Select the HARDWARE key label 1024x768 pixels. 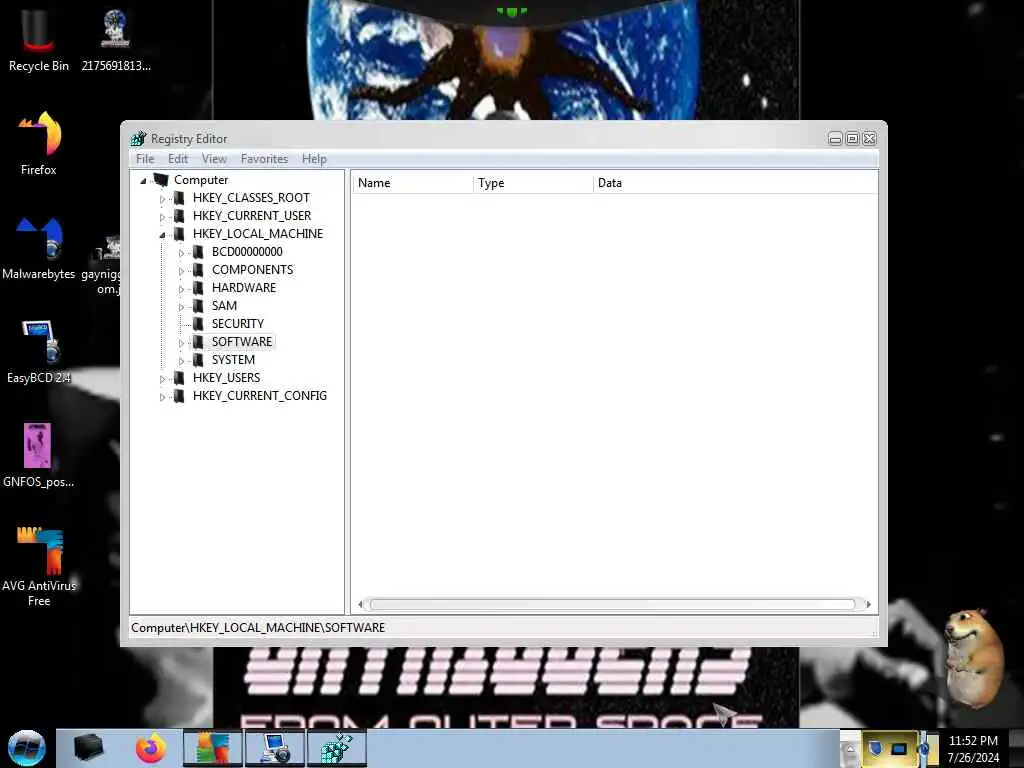244,288
